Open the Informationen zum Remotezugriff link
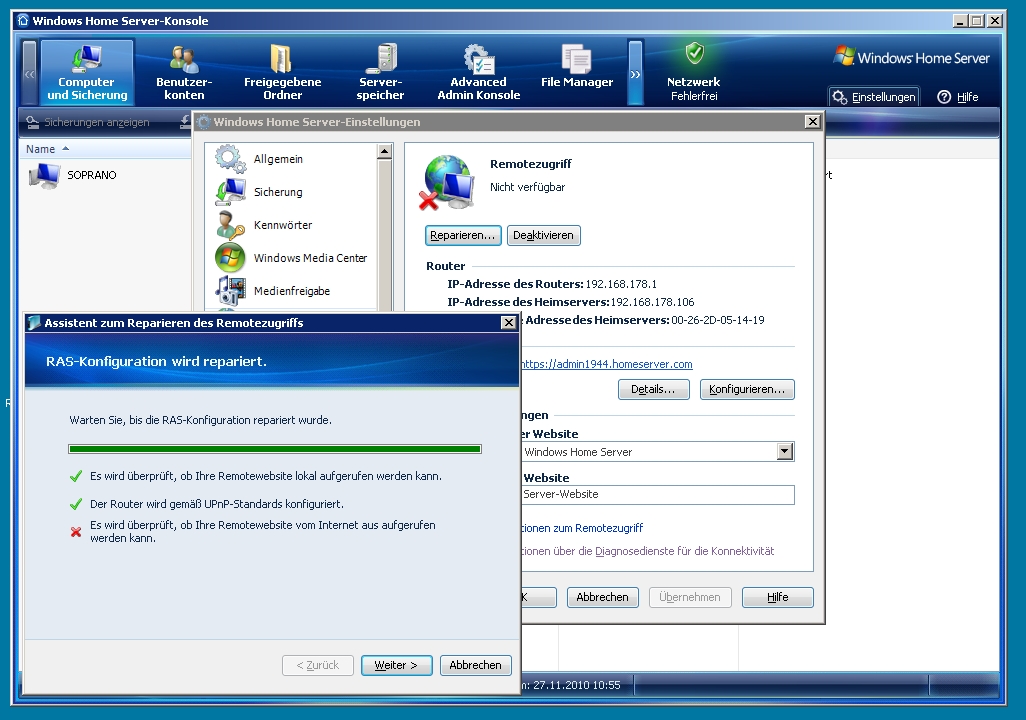The image size is (1026, 720). (x=582, y=528)
